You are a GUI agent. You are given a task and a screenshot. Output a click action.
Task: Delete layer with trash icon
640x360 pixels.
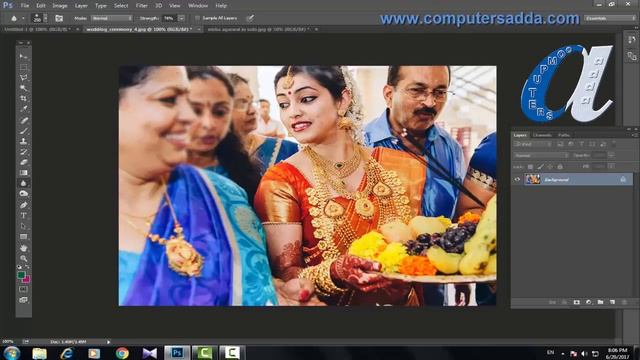[x=624, y=302]
